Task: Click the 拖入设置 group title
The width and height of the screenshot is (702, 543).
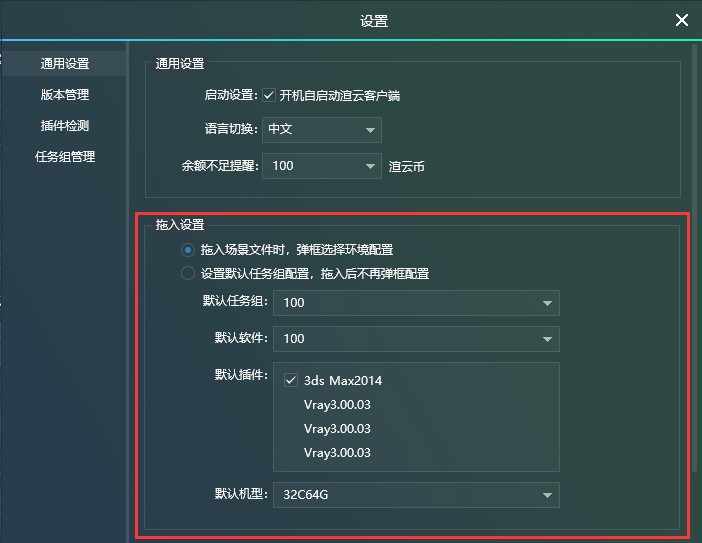Action: (180, 224)
